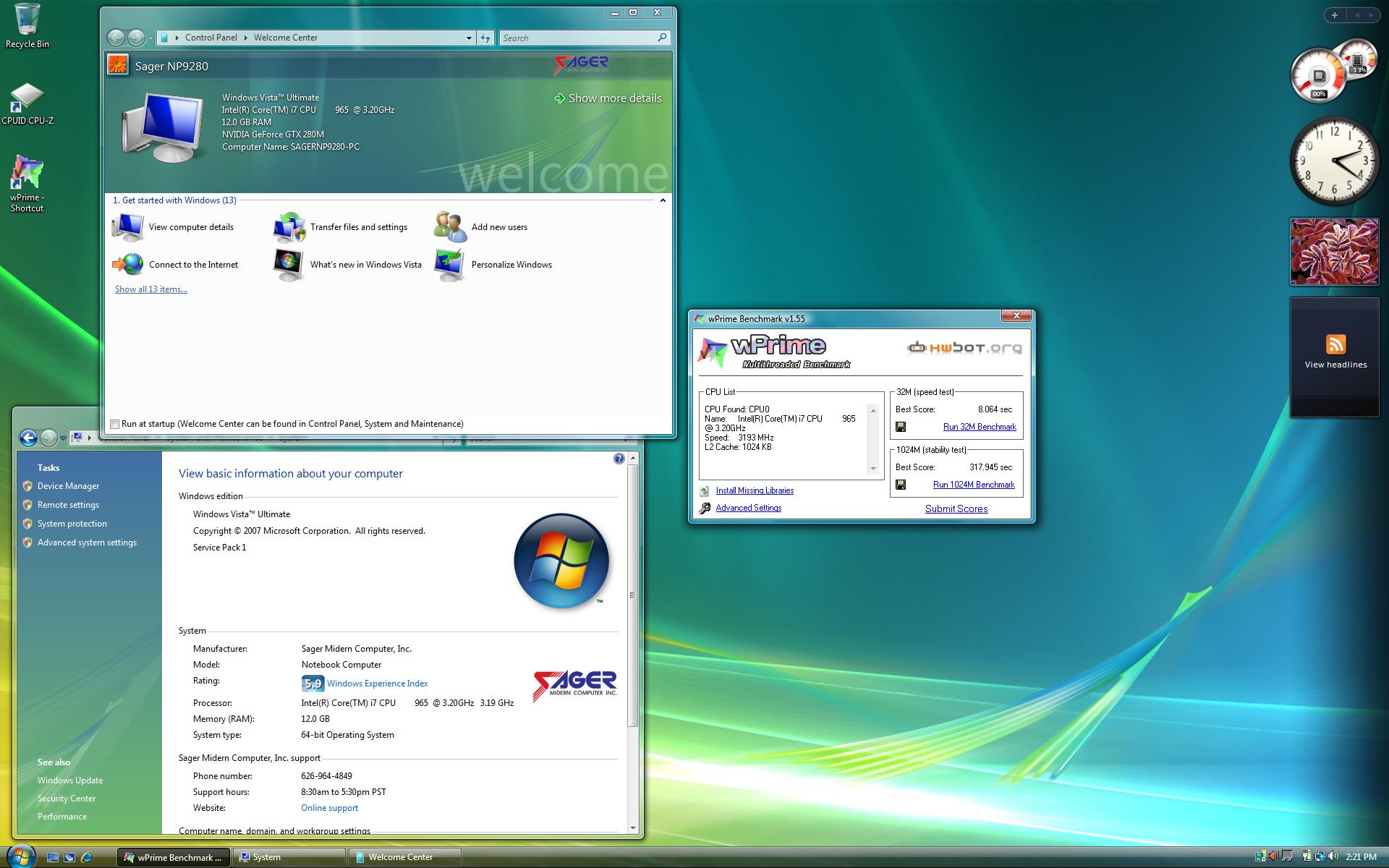Click the save icon for the 32M score
The image size is (1389, 868).
pyautogui.click(x=901, y=427)
